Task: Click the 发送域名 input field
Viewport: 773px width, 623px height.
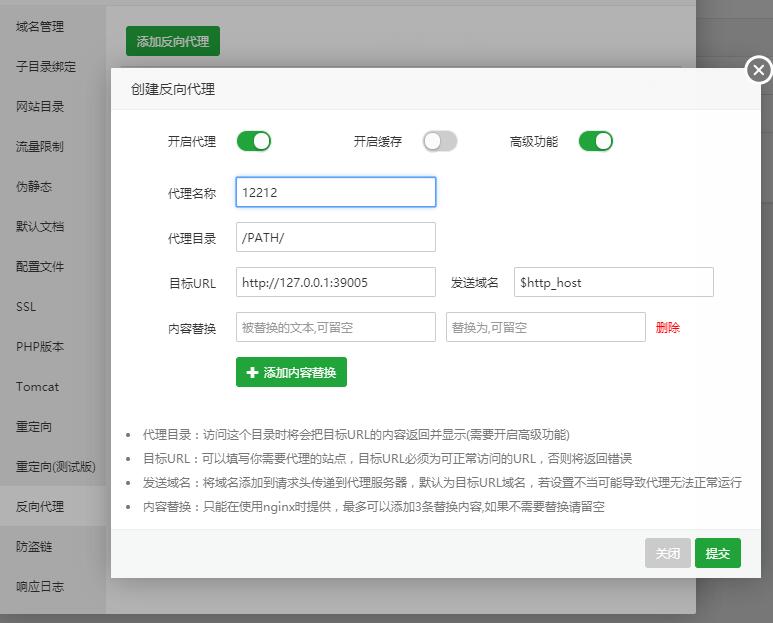Action: click(x=613, y=282)
